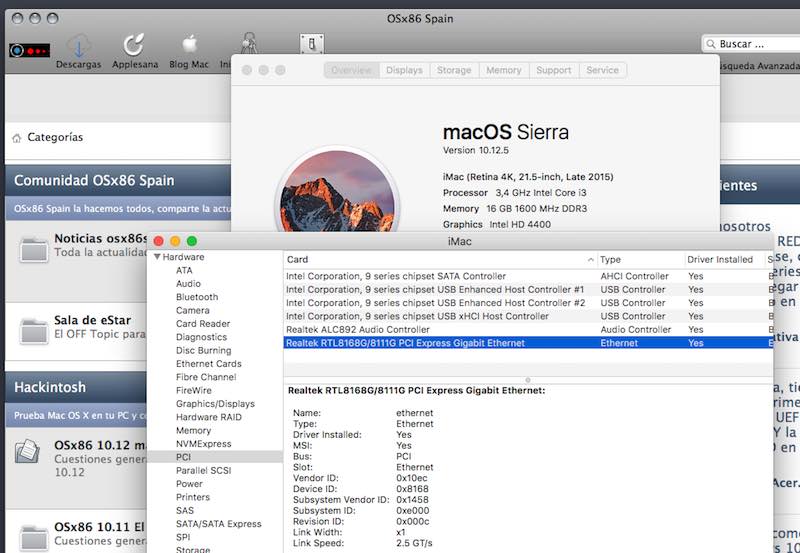Collapse the Hardware tree section
This screenshot has height=553, width=800.
(x=157, y=257)
